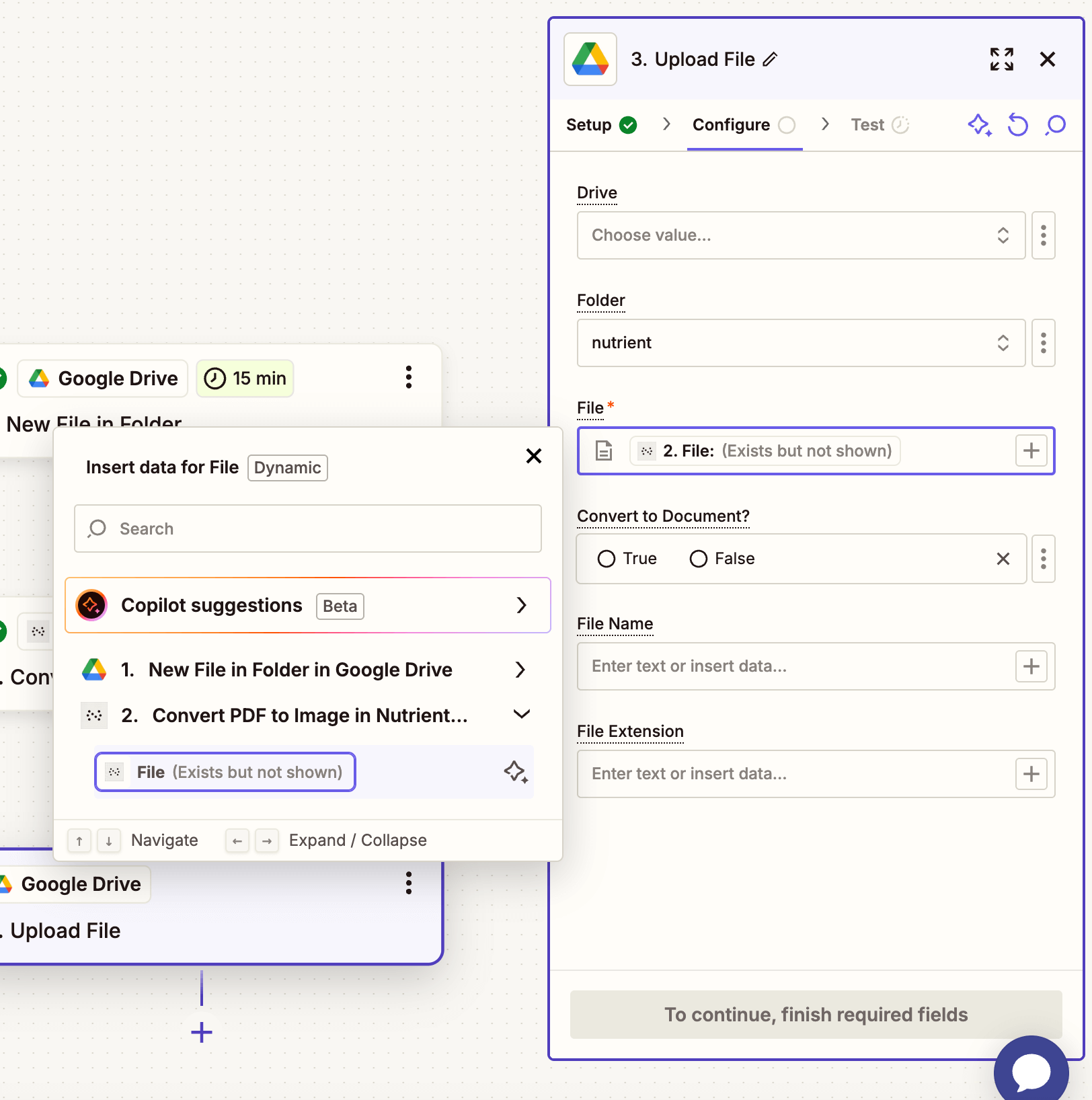
Task: Click the plus icon in File field
Action: pos(1031,450)
